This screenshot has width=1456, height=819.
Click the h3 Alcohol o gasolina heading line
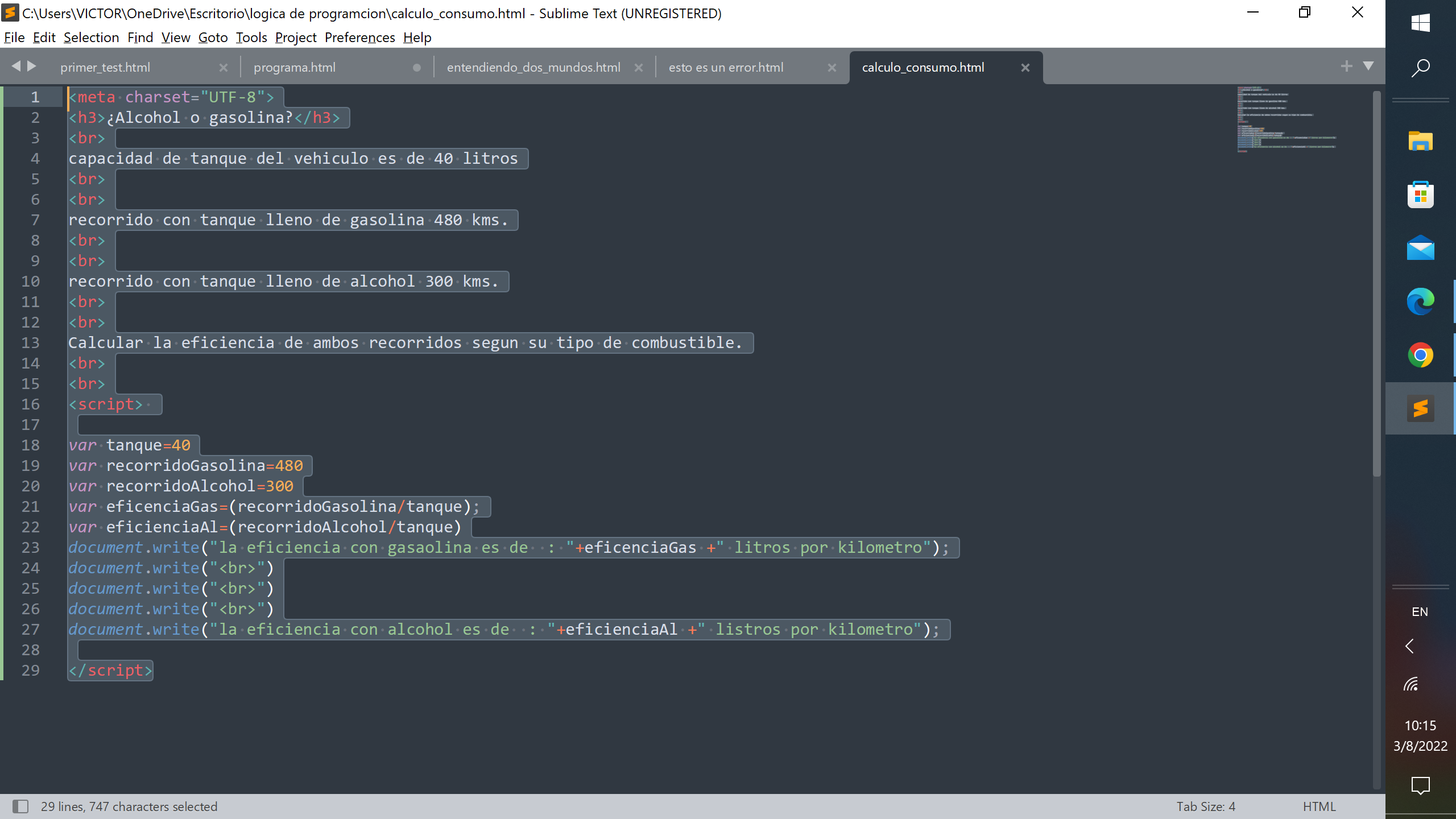tap(204, 118)
